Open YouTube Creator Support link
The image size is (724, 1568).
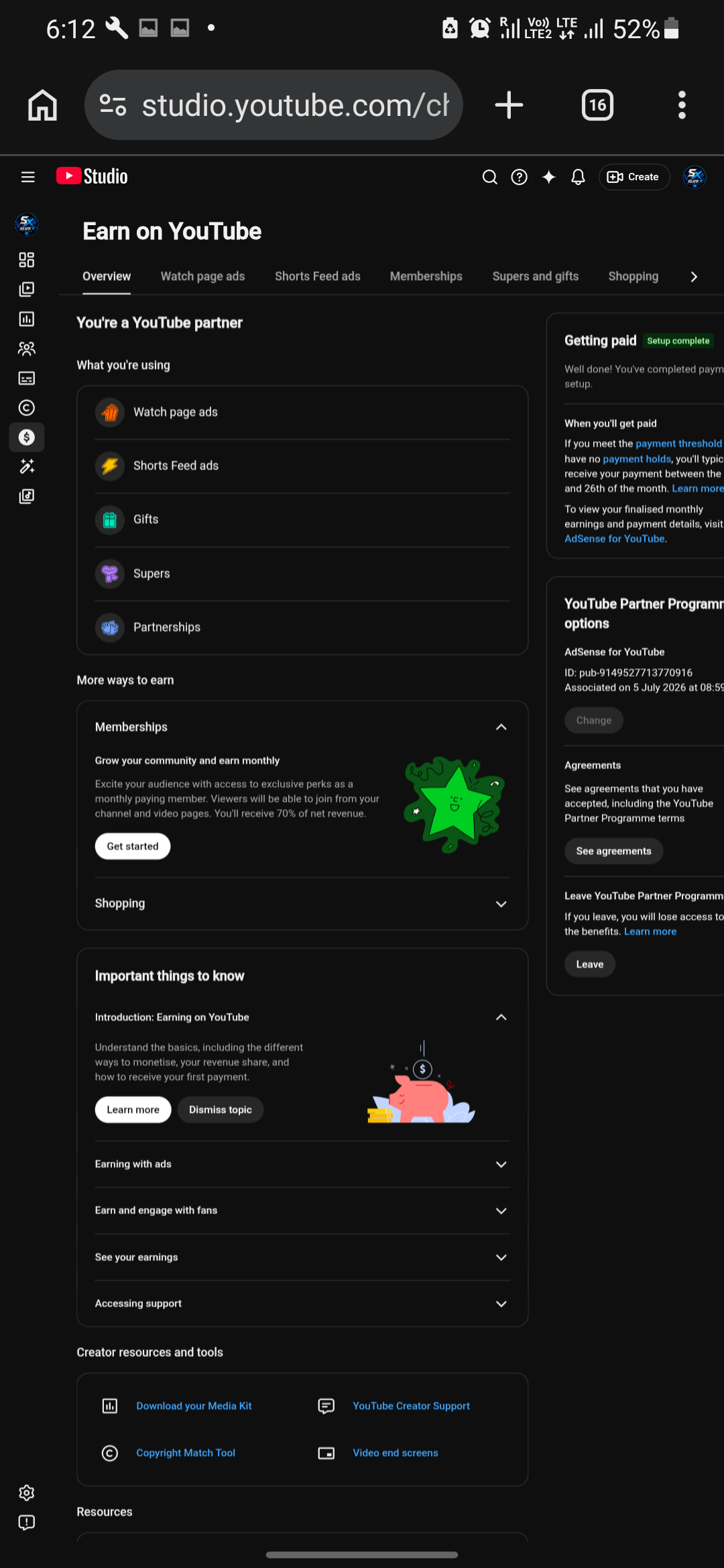point(411,1406)
